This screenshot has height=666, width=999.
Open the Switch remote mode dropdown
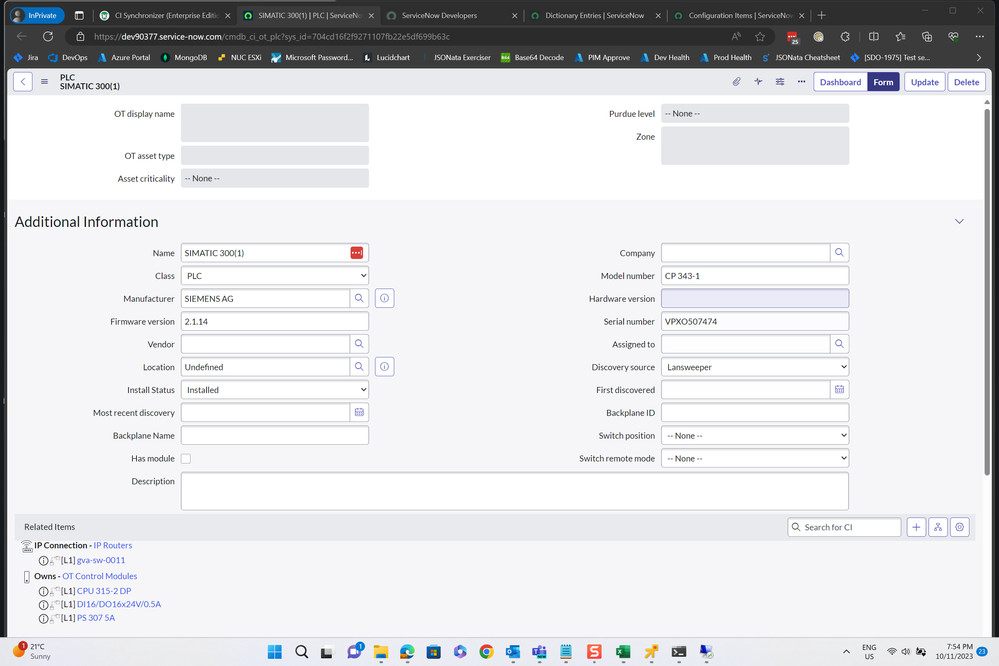pyautogui.click(x=755, y=458)
